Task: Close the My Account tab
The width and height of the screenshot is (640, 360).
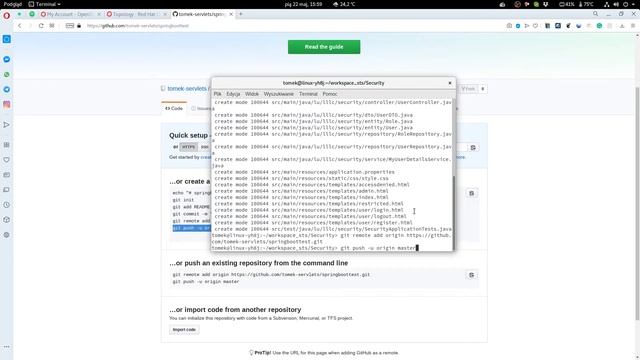Action: point(99,14)
